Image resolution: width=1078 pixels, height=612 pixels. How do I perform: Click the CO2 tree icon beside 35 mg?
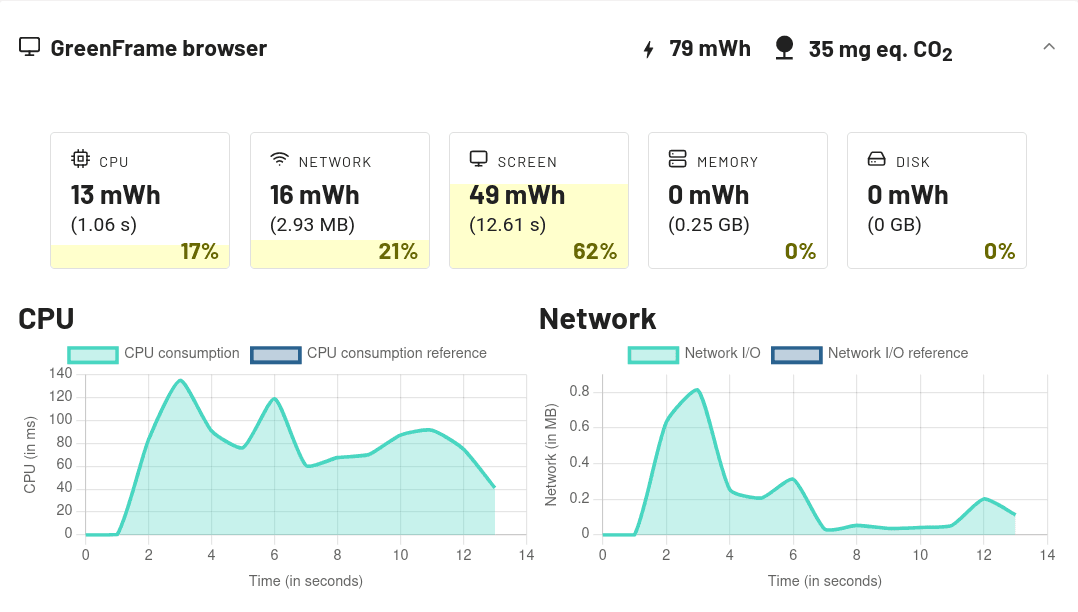click(784, 46)
